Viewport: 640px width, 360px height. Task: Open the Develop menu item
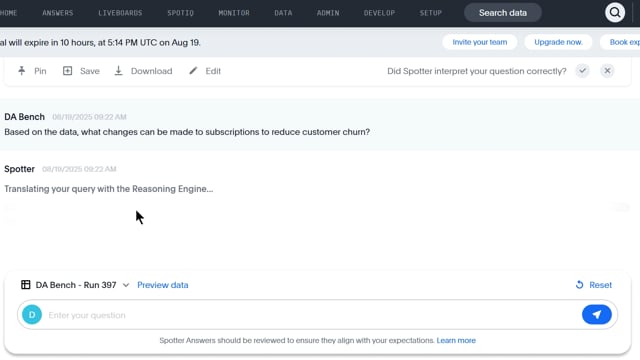click(x=379, y=13)
